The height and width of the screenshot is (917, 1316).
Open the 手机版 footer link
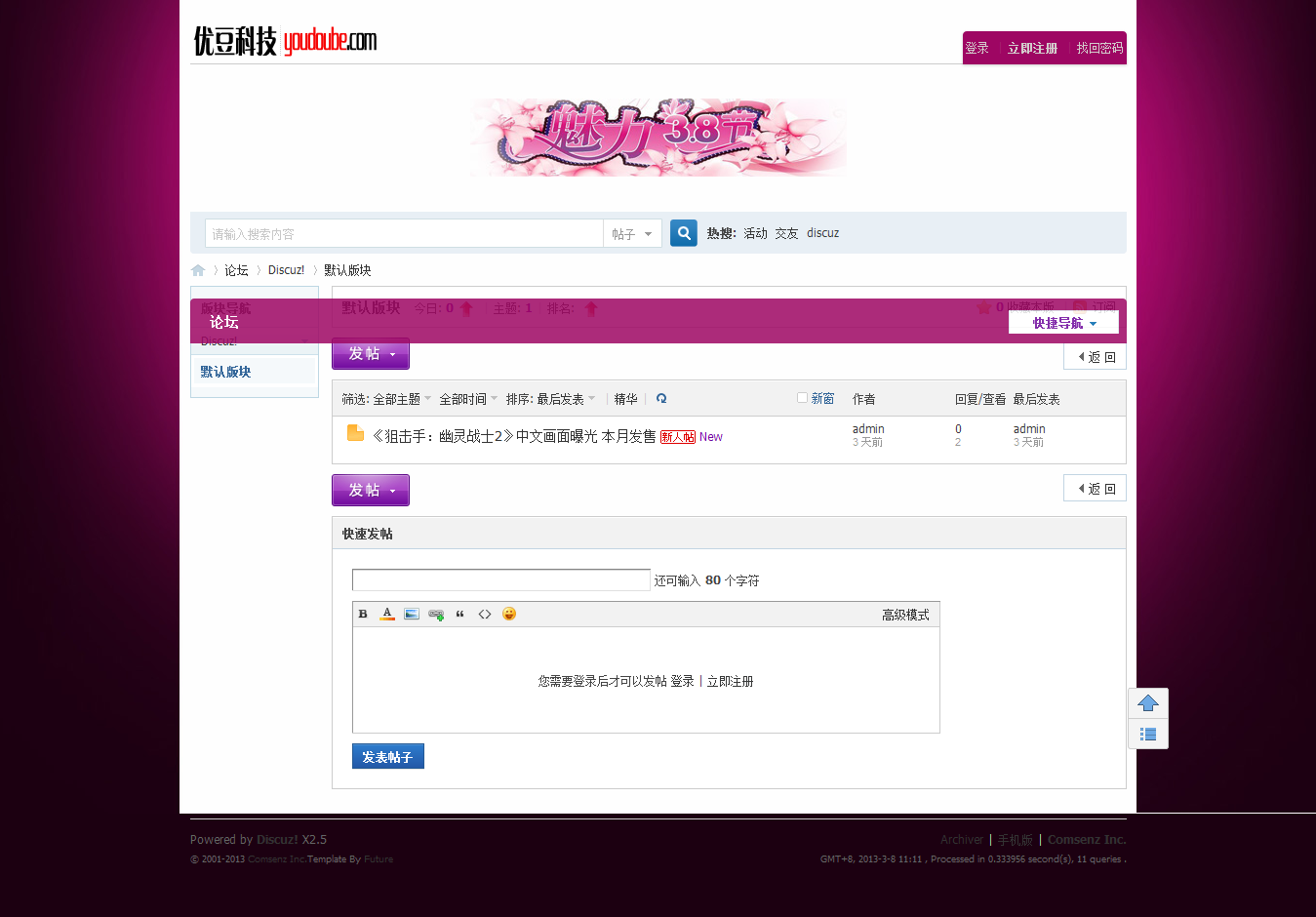click(x=1015, y=839)
